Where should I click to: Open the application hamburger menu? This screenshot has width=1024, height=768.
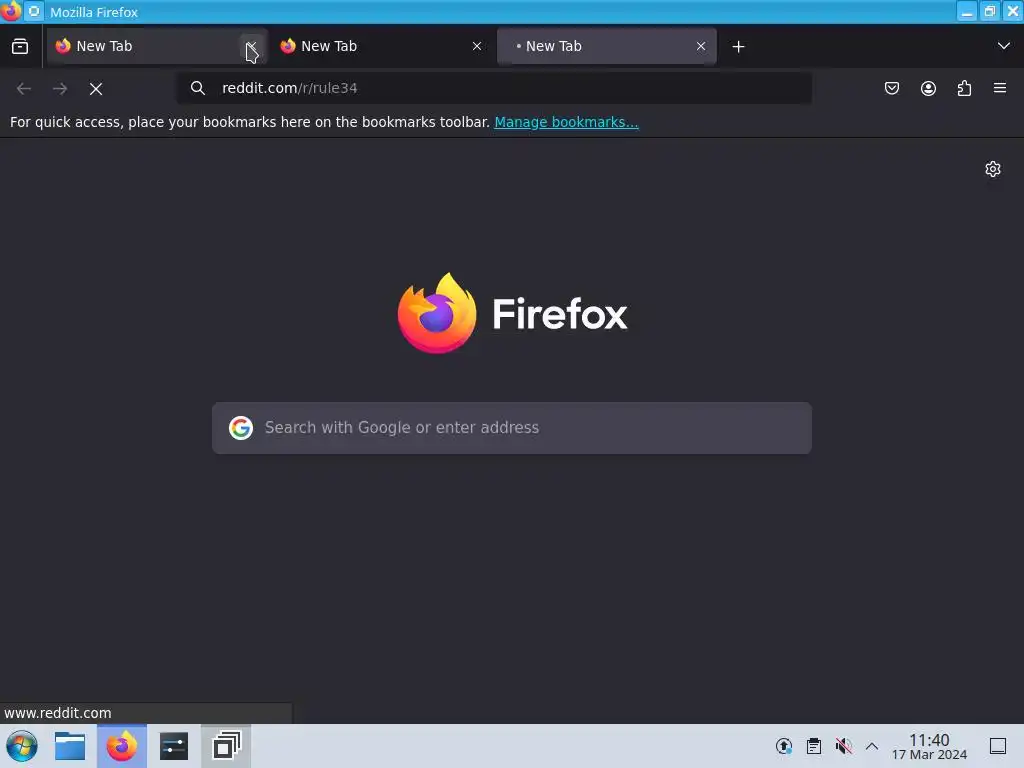point(1000,88)
